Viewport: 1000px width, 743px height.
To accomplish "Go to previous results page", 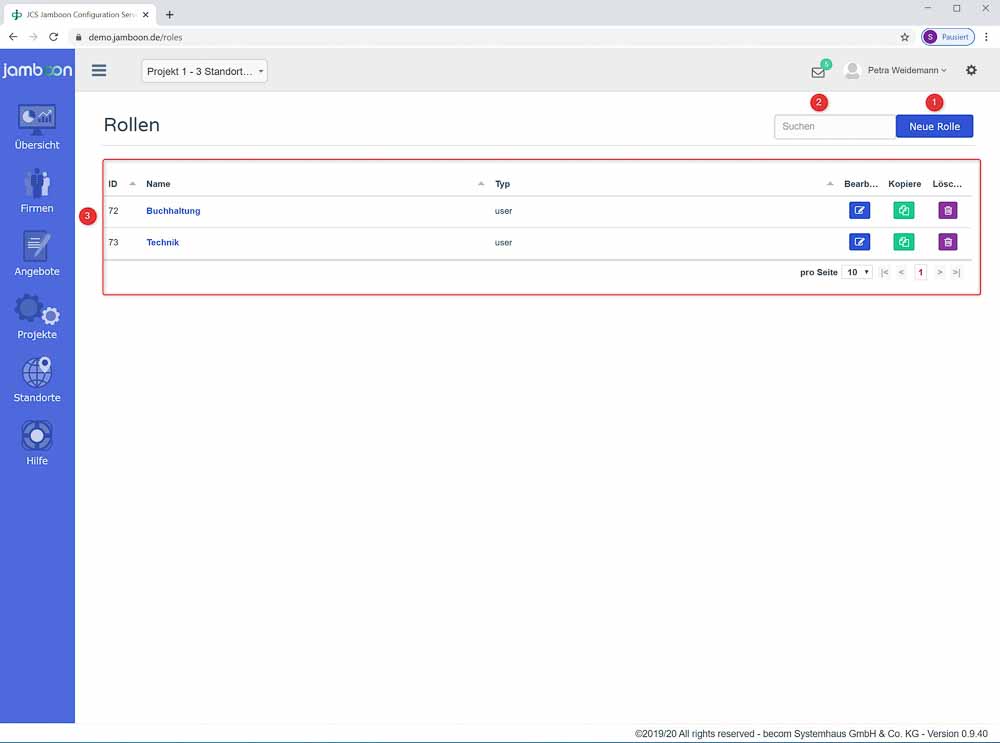I will tap(901, 272).
